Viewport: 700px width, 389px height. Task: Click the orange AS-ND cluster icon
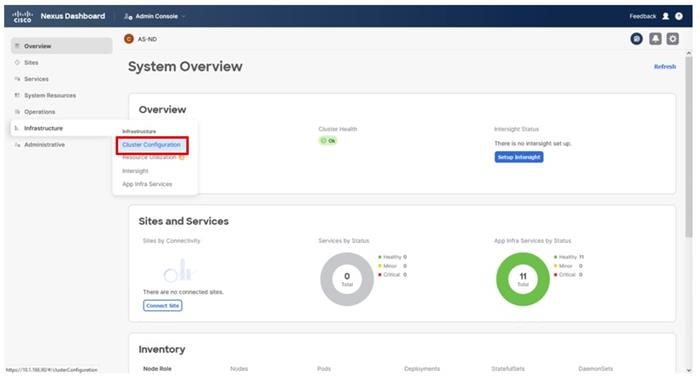[129, 39]
